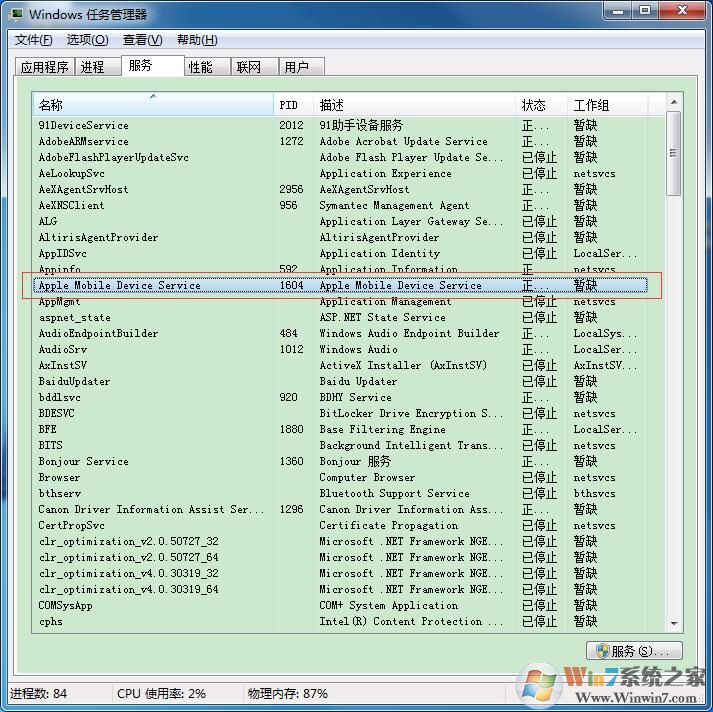Go to the 性能 tab

200,67
